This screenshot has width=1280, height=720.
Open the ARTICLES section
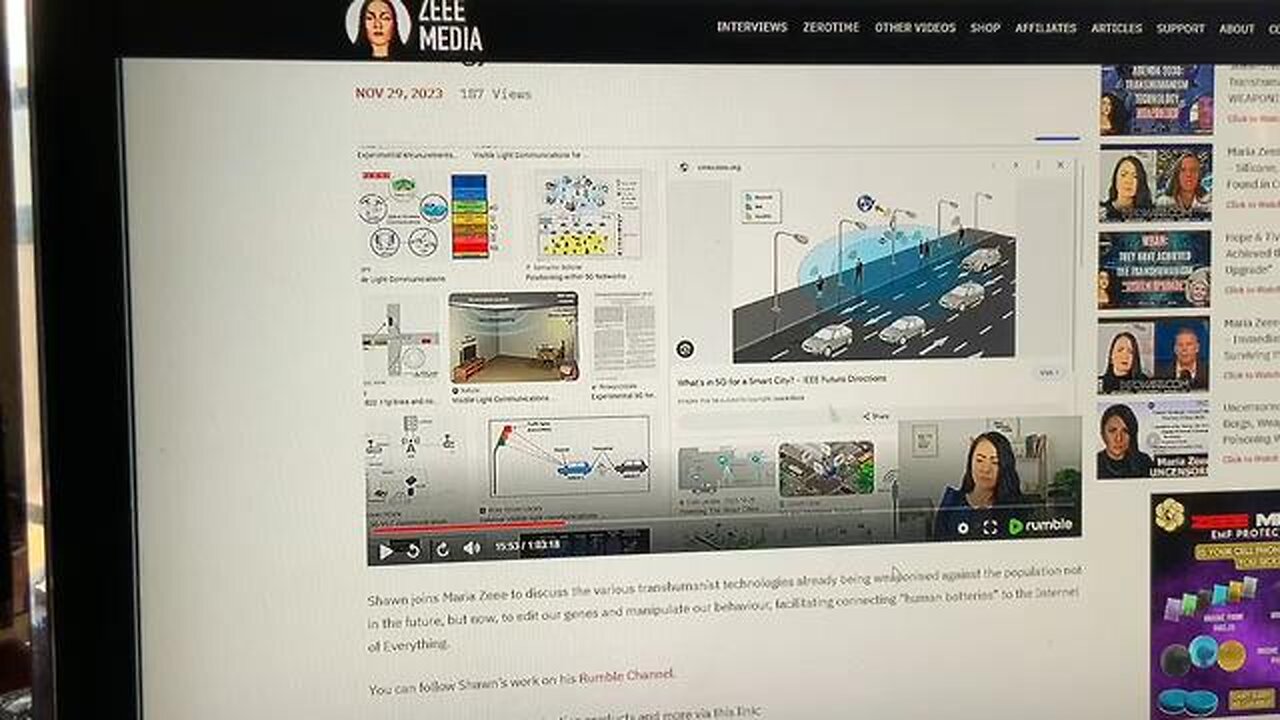tap(1116, 28)
